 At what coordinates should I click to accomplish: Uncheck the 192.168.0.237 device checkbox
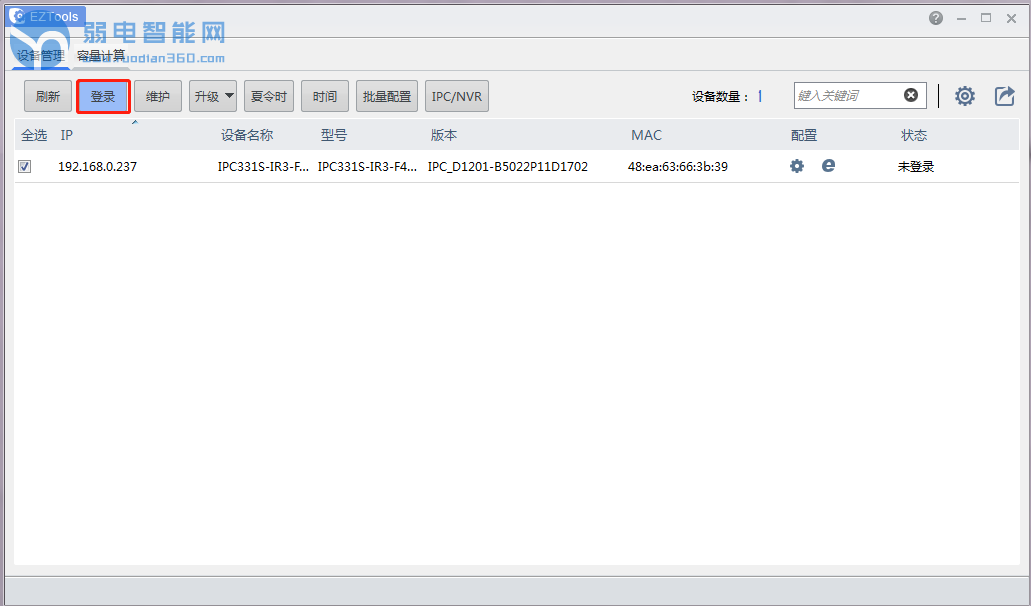[x=25, y=167]
